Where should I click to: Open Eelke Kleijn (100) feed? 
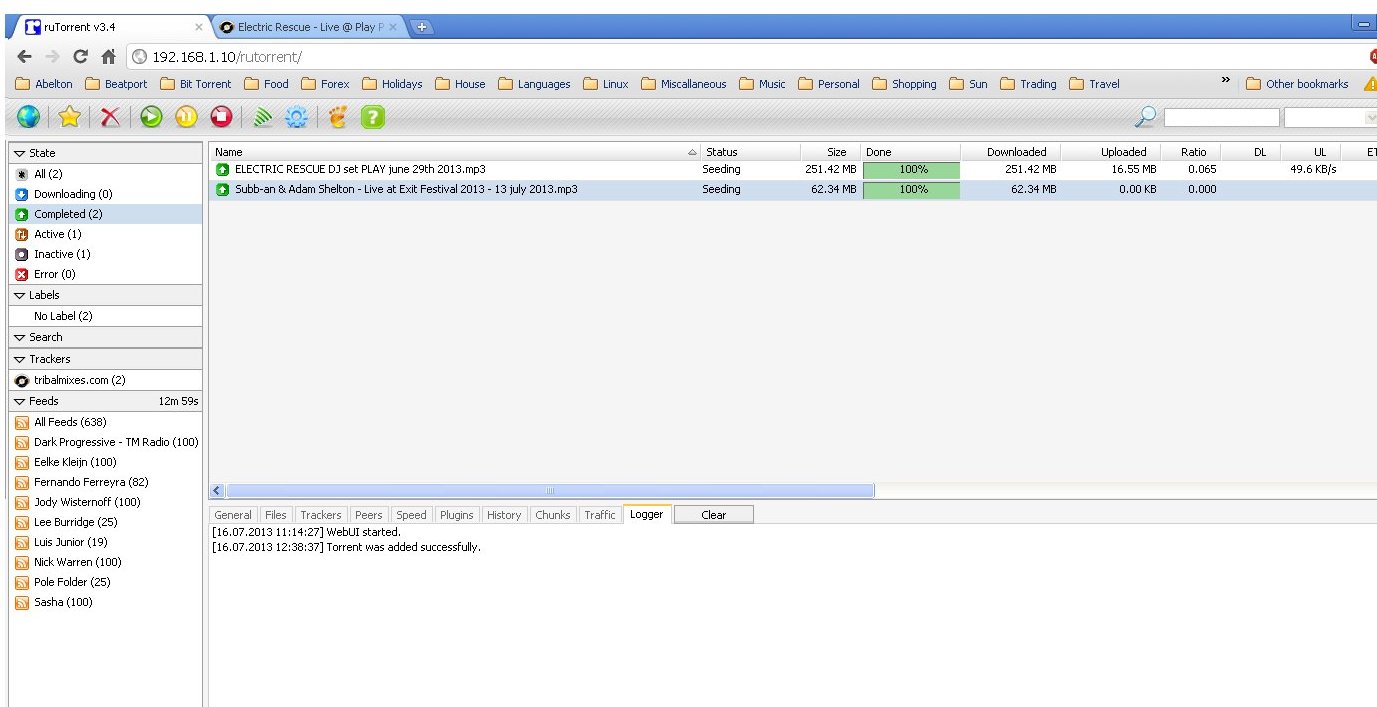105,462
